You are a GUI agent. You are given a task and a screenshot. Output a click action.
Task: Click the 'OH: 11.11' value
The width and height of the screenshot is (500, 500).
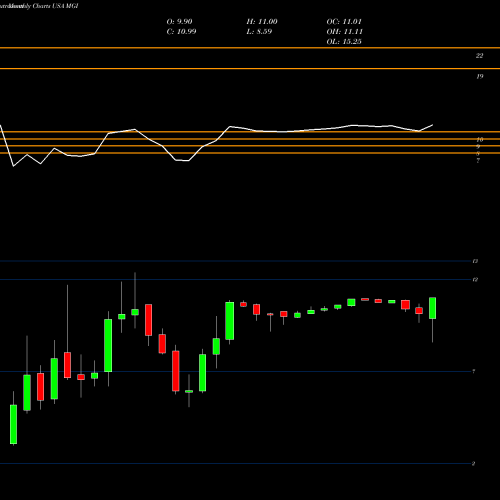coord(344,32)
